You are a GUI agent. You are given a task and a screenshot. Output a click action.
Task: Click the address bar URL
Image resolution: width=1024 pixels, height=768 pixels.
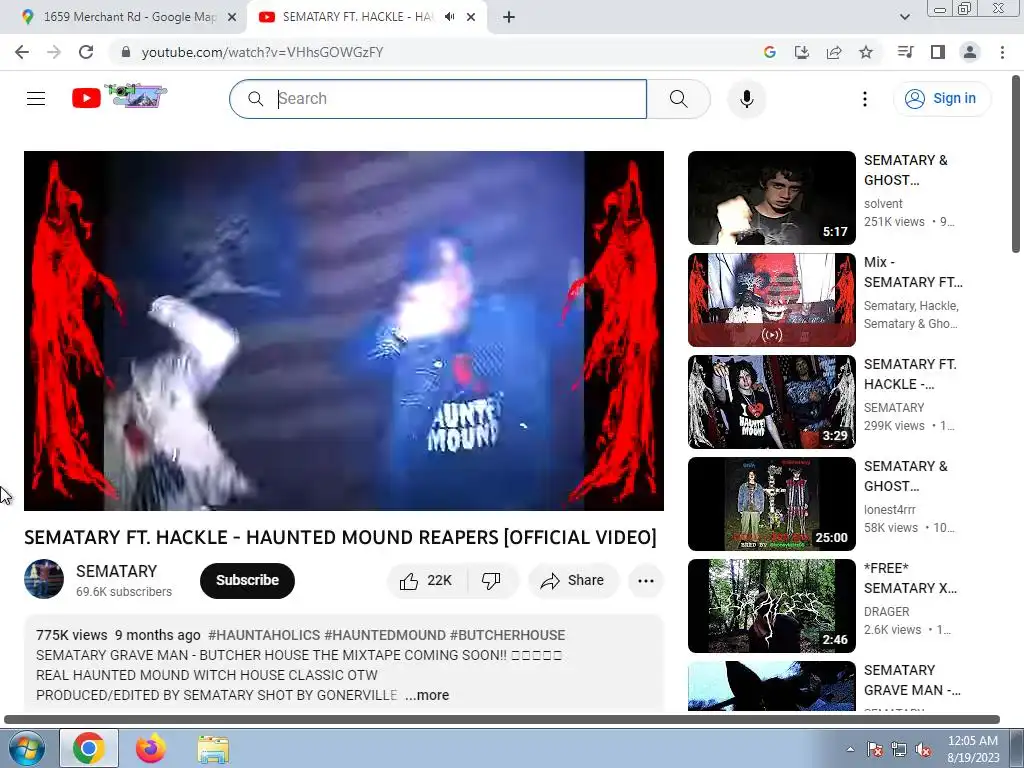pos(263,52)
